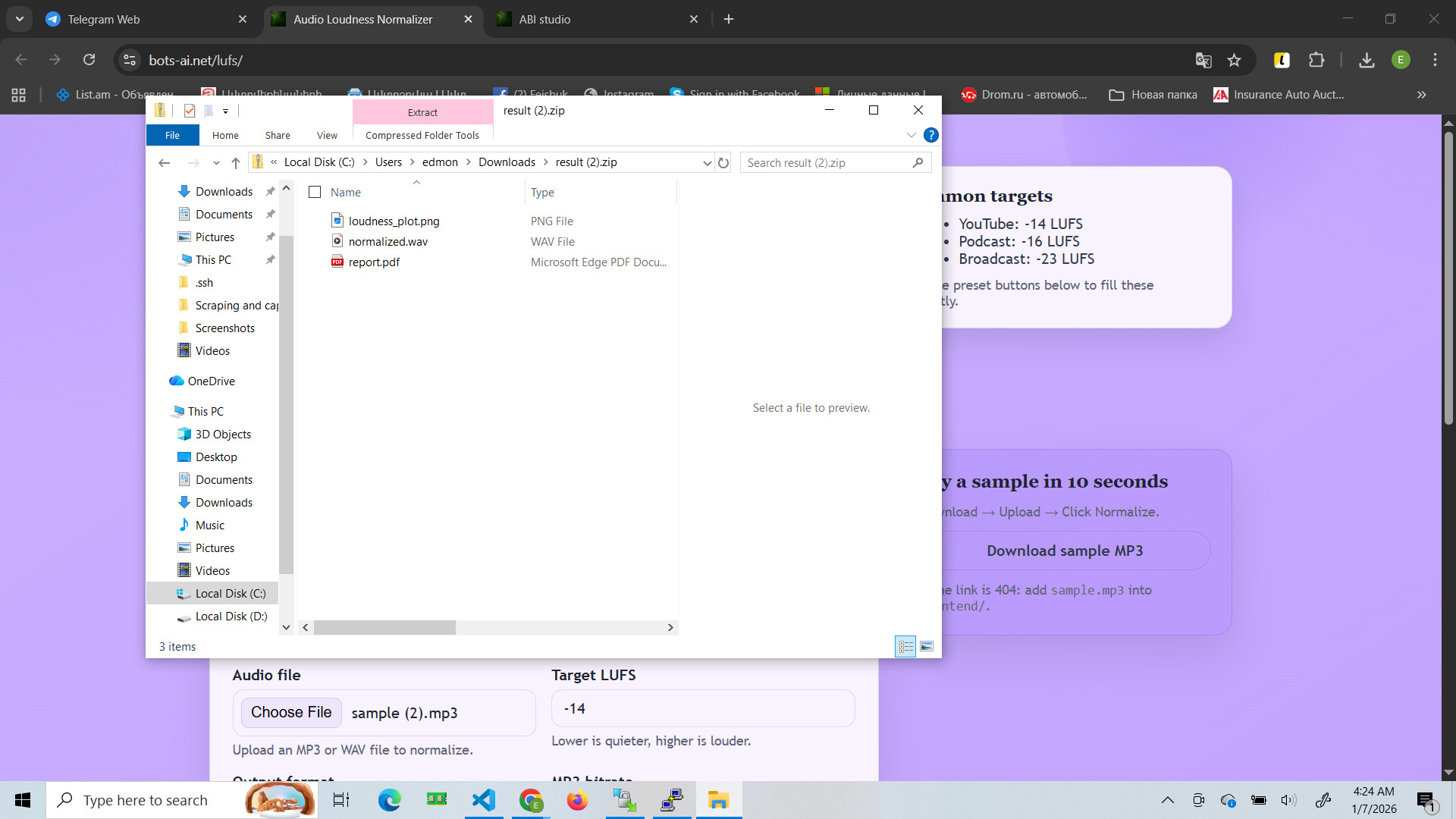The image size is (1456, 819).
Task: Check the select-all checkbox above the file list
Action: 315,192
